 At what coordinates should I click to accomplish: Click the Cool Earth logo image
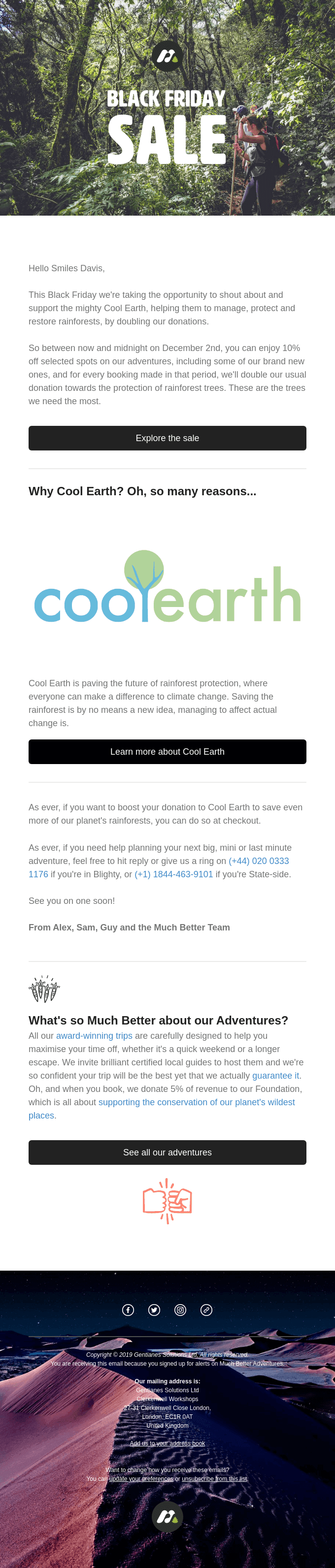[x=167, y=586]
